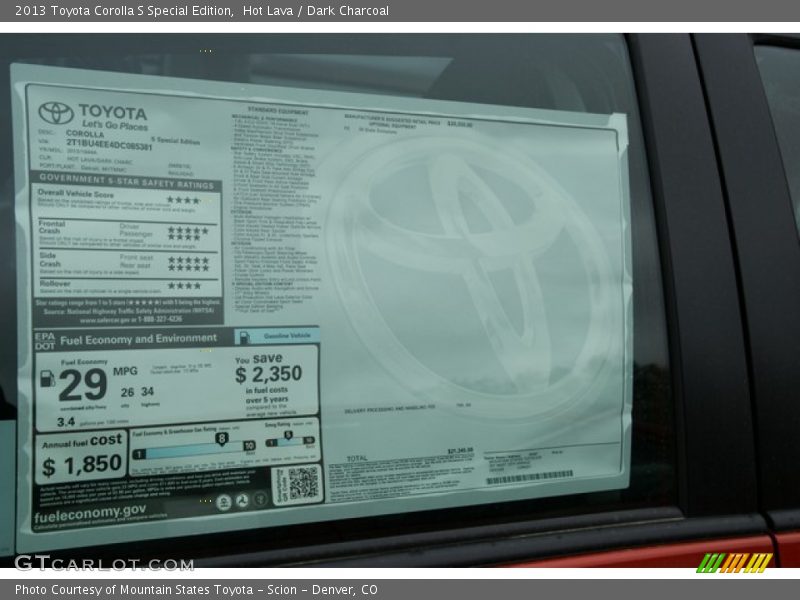
Task: Click the Toyota logo on the sticker
Action: point(56,113)
